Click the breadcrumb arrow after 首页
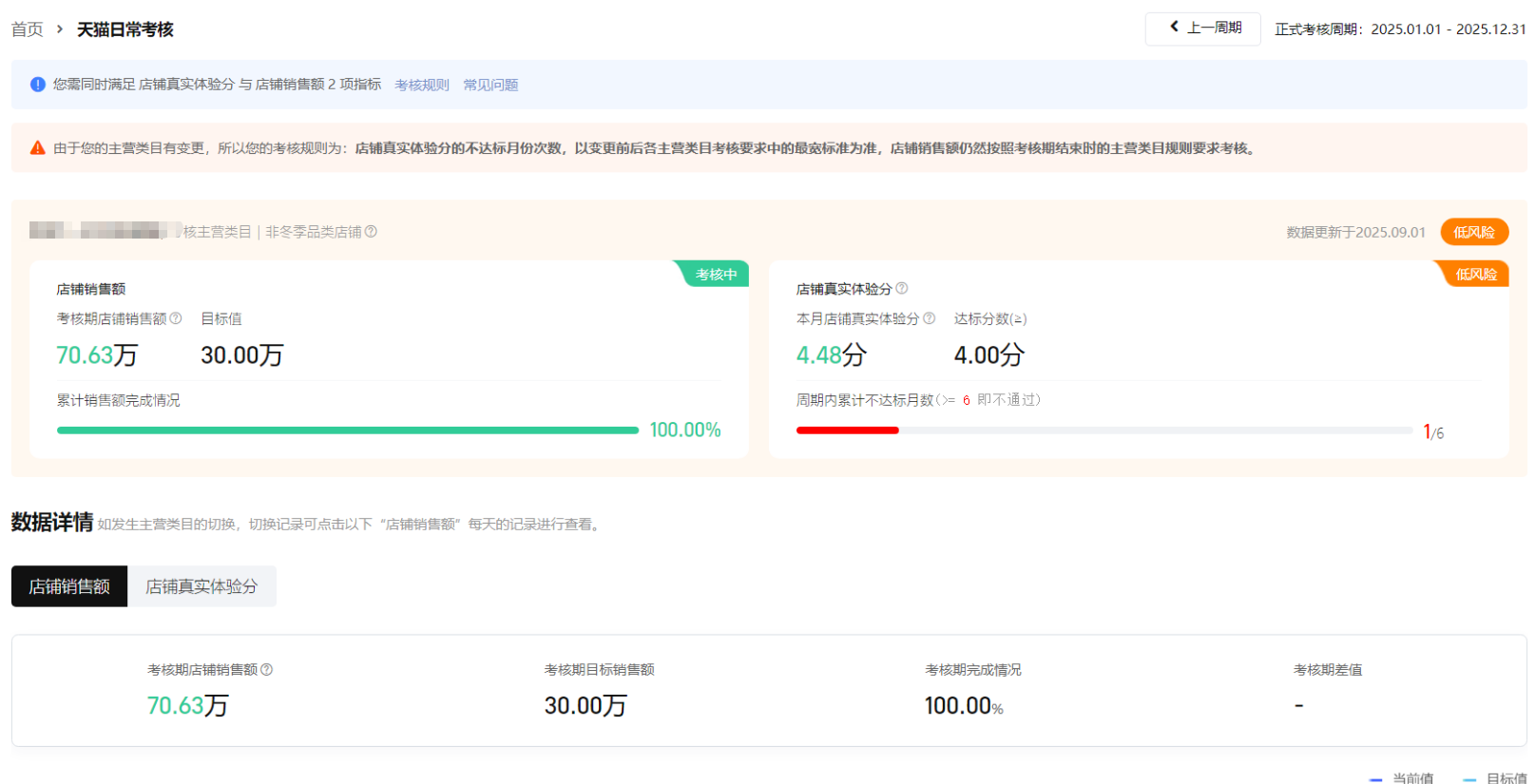 pos(60,29)
